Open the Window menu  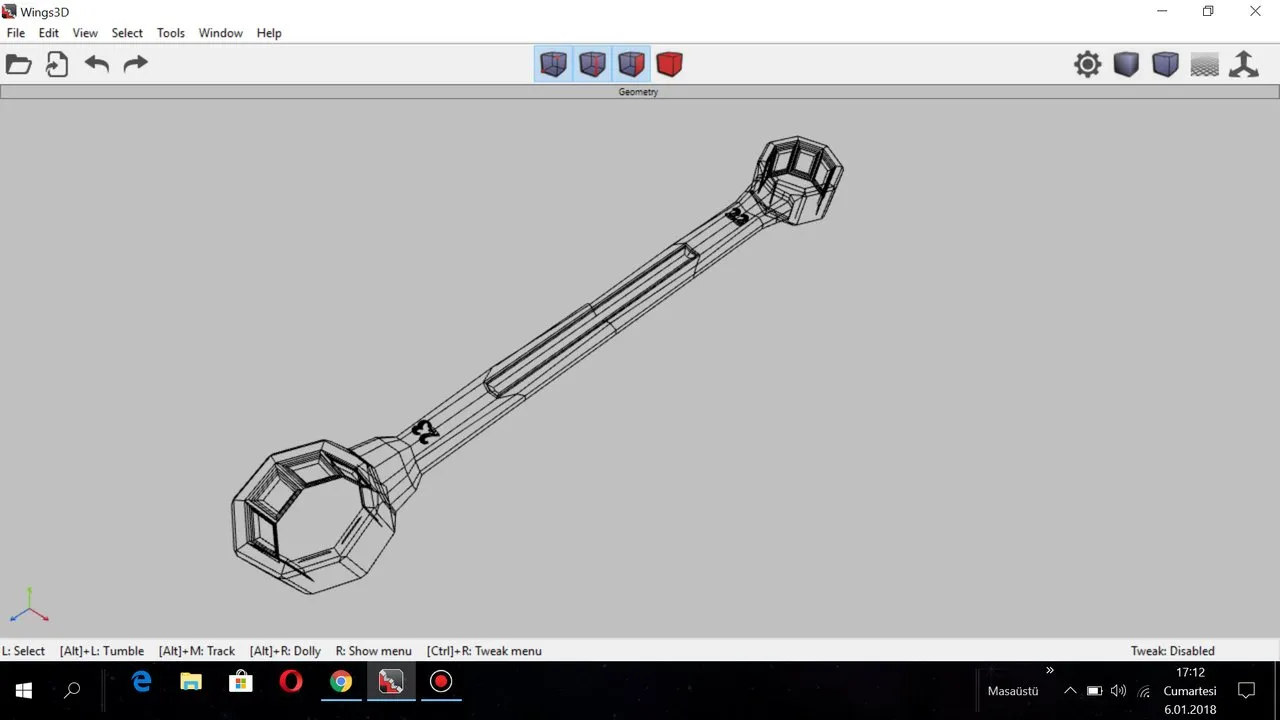pyautogui.click(x=221, y=33)
